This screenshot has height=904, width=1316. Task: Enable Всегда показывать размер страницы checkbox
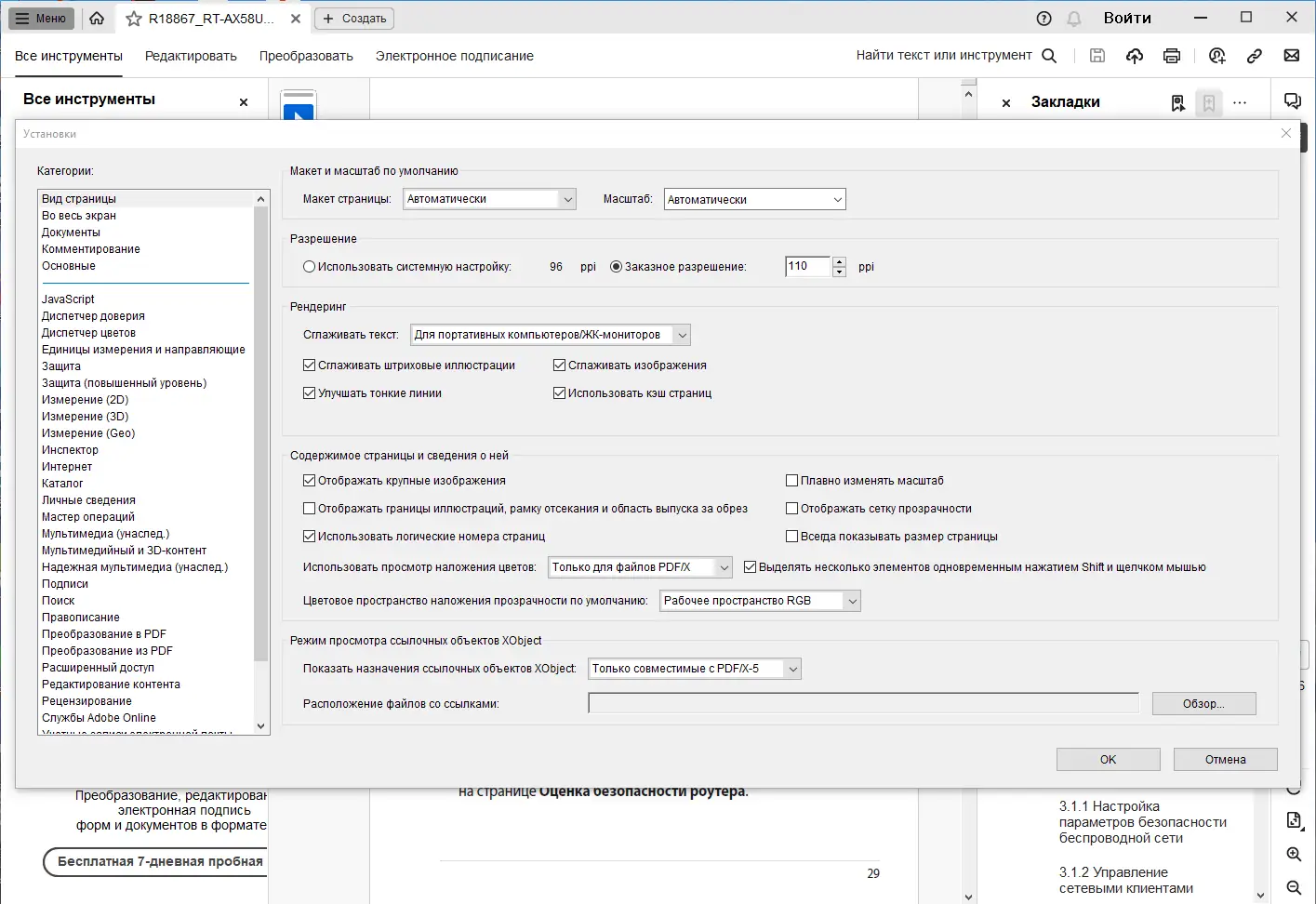(791, 537)
